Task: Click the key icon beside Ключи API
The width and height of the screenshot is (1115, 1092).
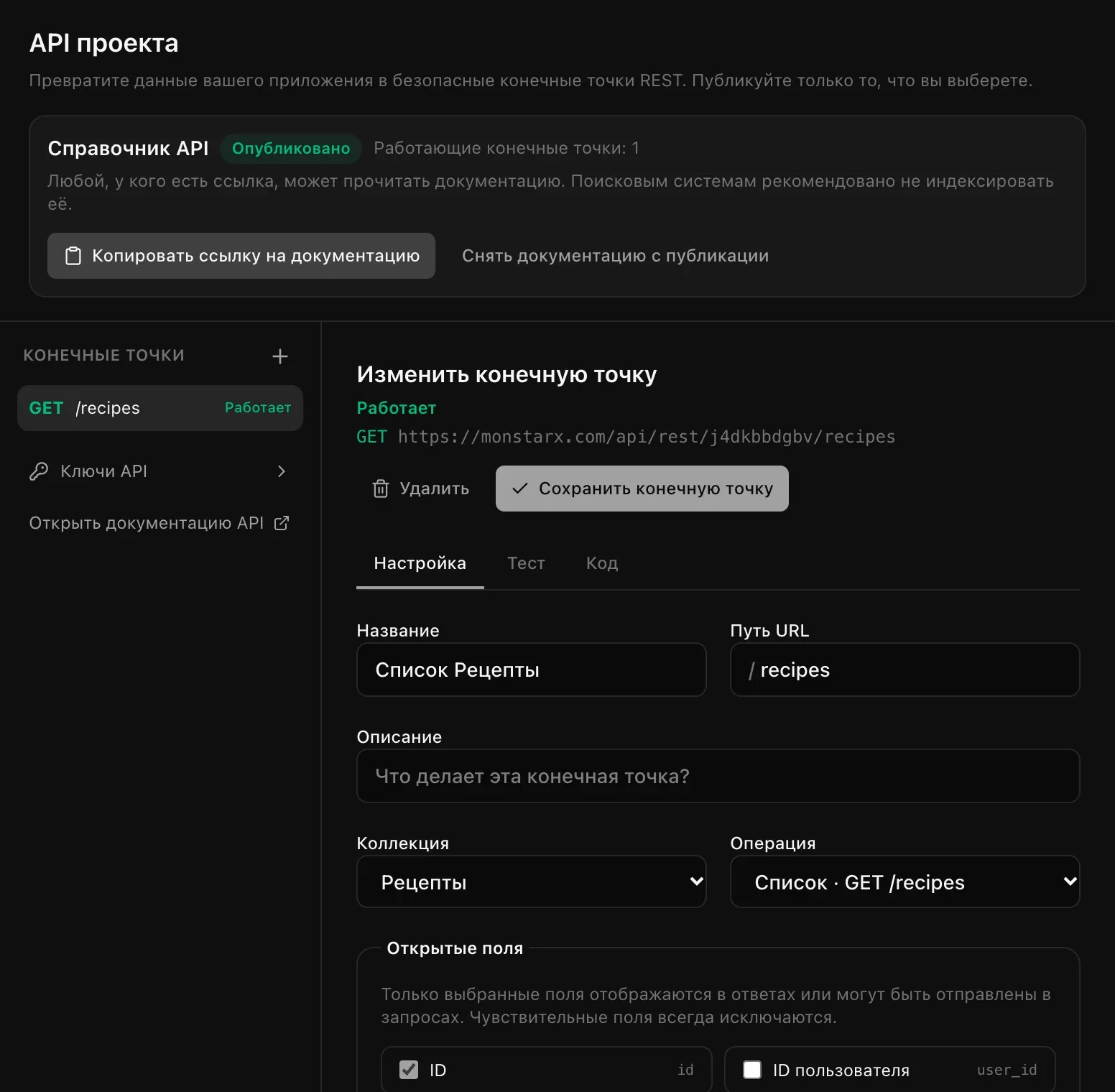Action: 39,471
